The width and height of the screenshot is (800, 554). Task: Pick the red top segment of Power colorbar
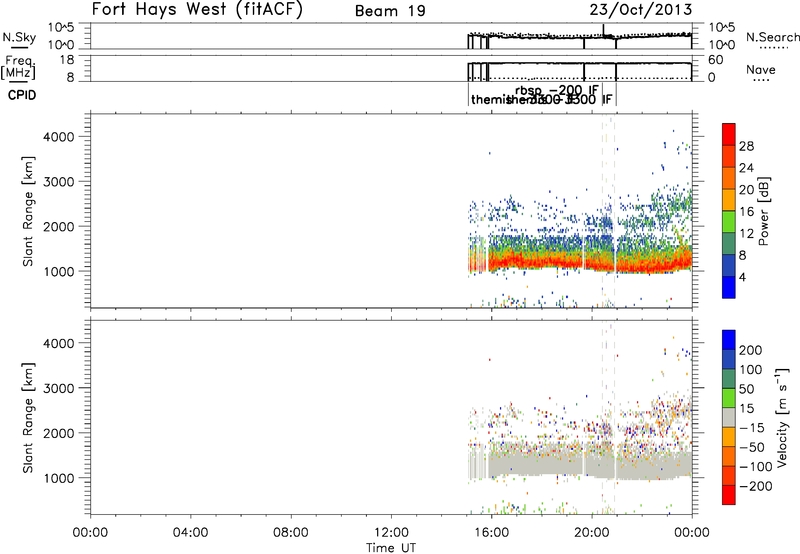tap(729, 135)
